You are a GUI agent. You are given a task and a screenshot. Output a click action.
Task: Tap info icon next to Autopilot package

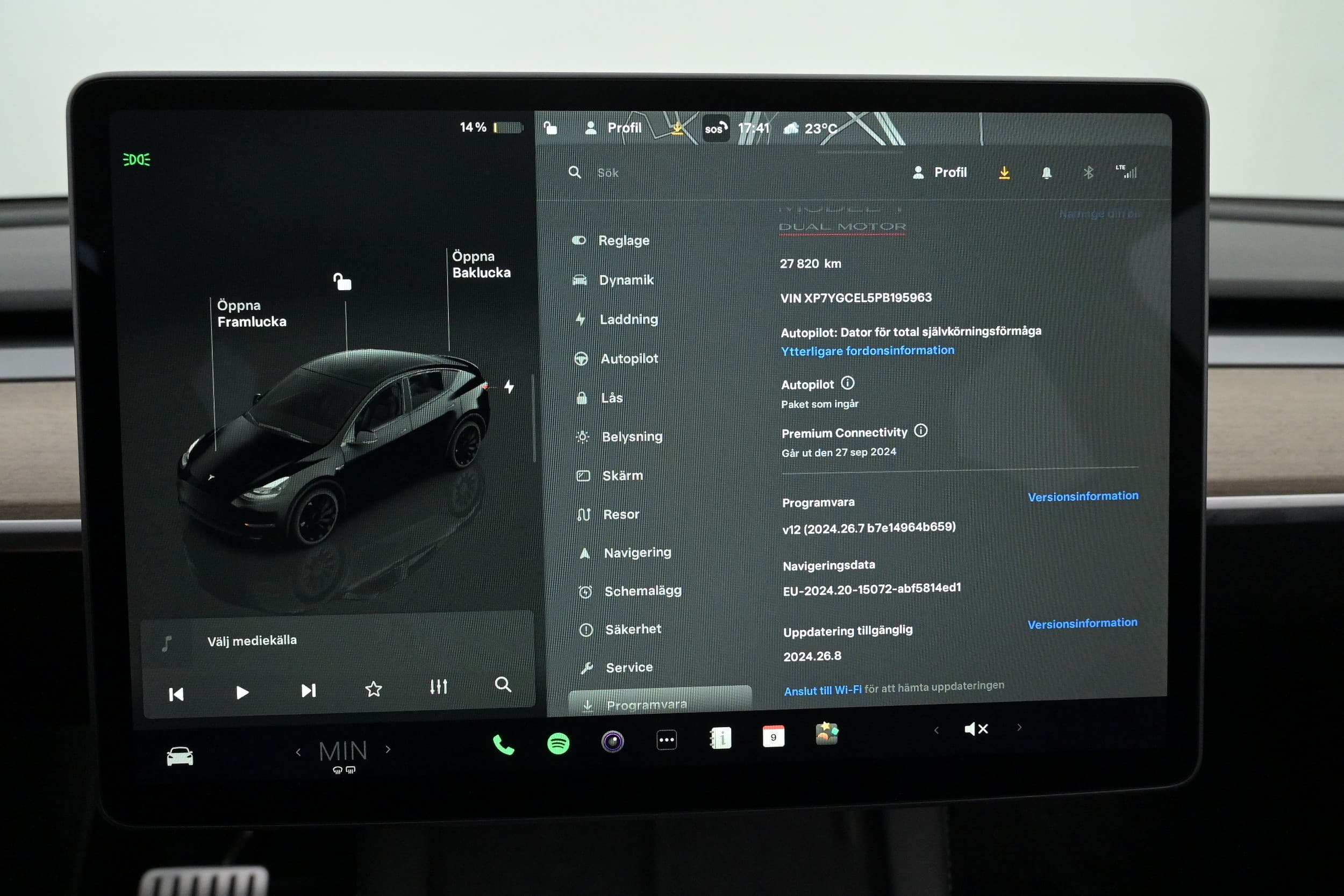click(x=847, y=383)
